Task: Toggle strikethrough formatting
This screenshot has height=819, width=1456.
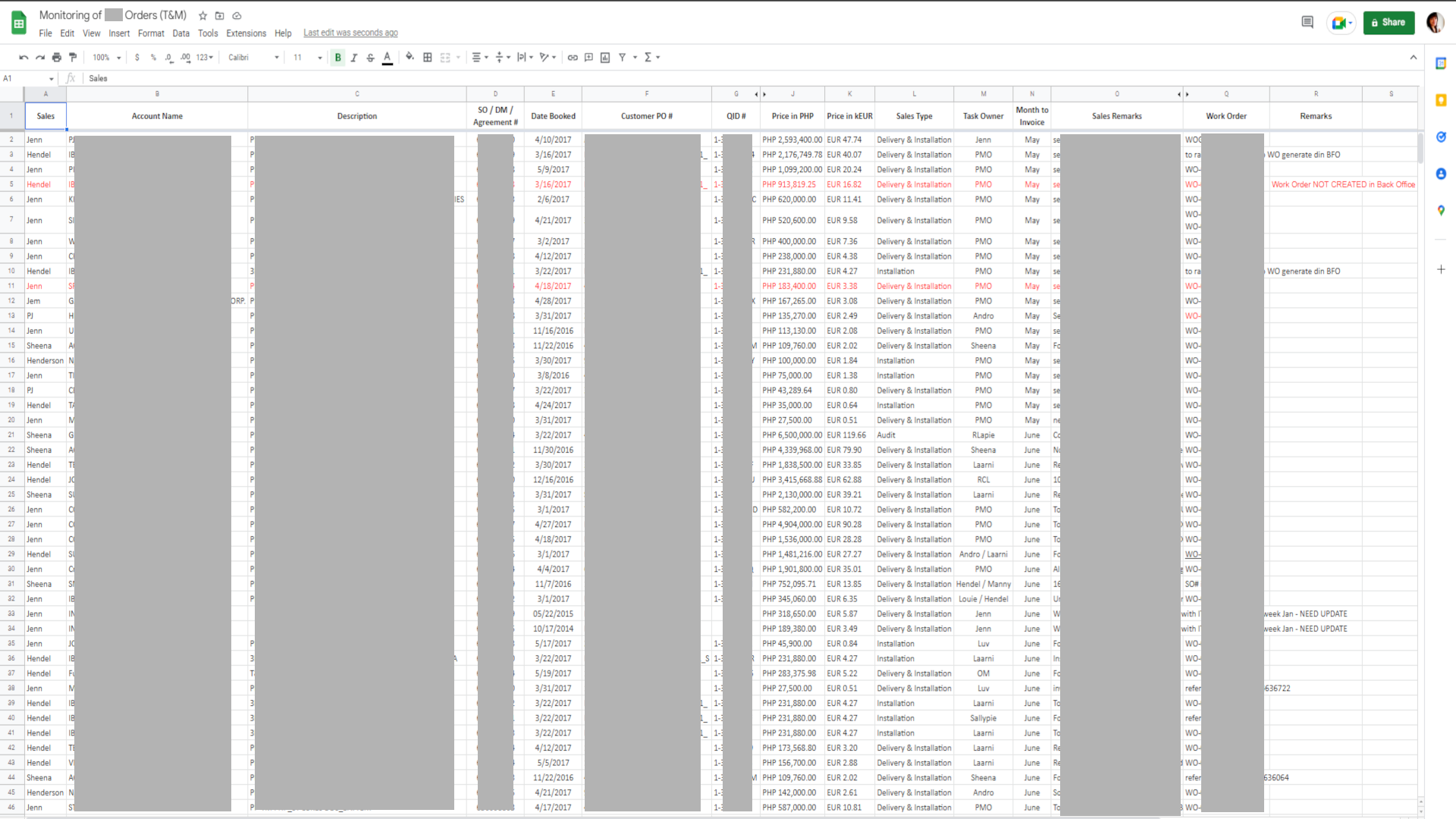Action: [371, 58]
